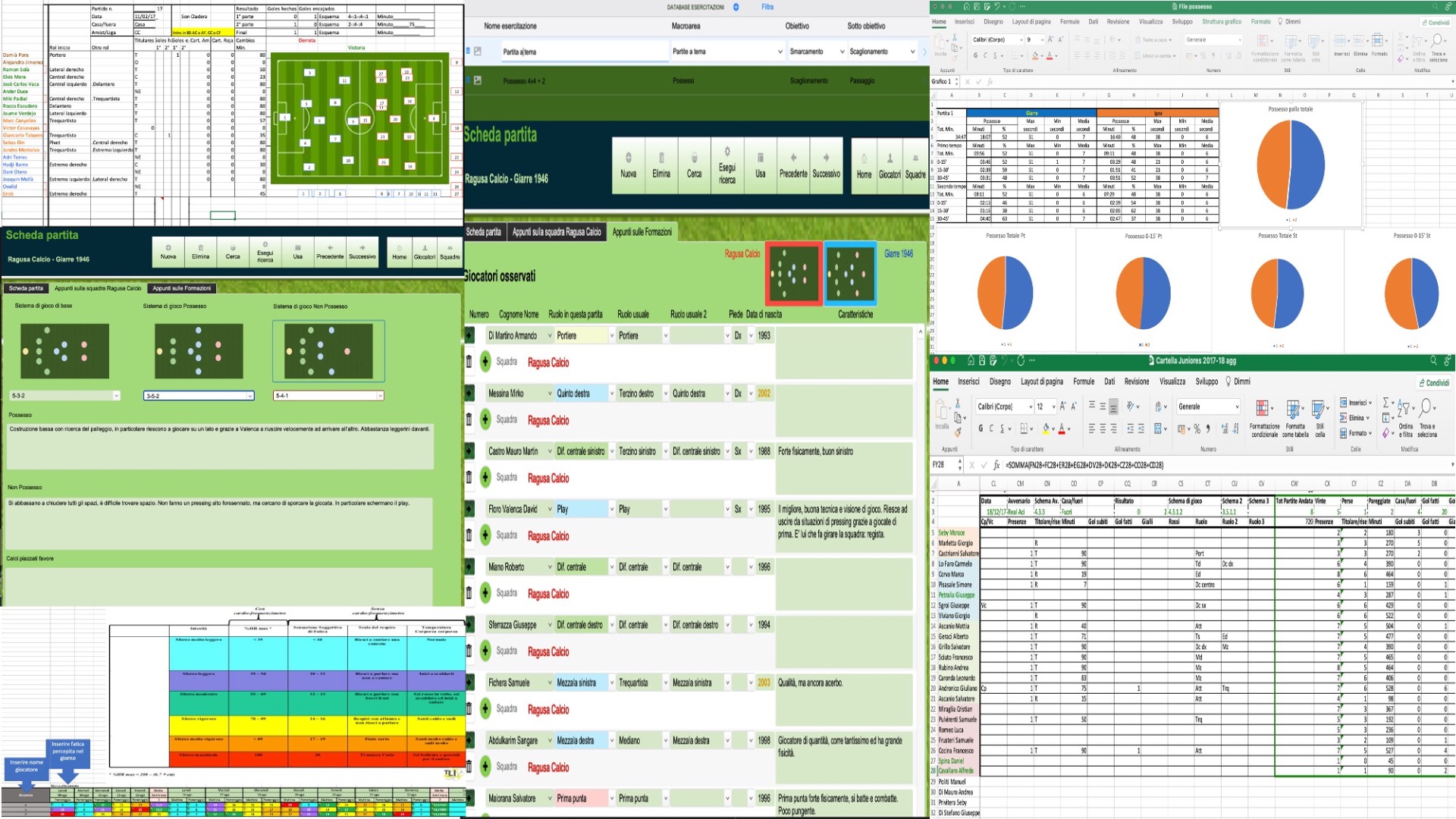Viewport: 1456px width, 819px height.
Task: Open the 3-5-2 Possesso system dropdown
Action: pyautogui.click(x=199, y=395)
